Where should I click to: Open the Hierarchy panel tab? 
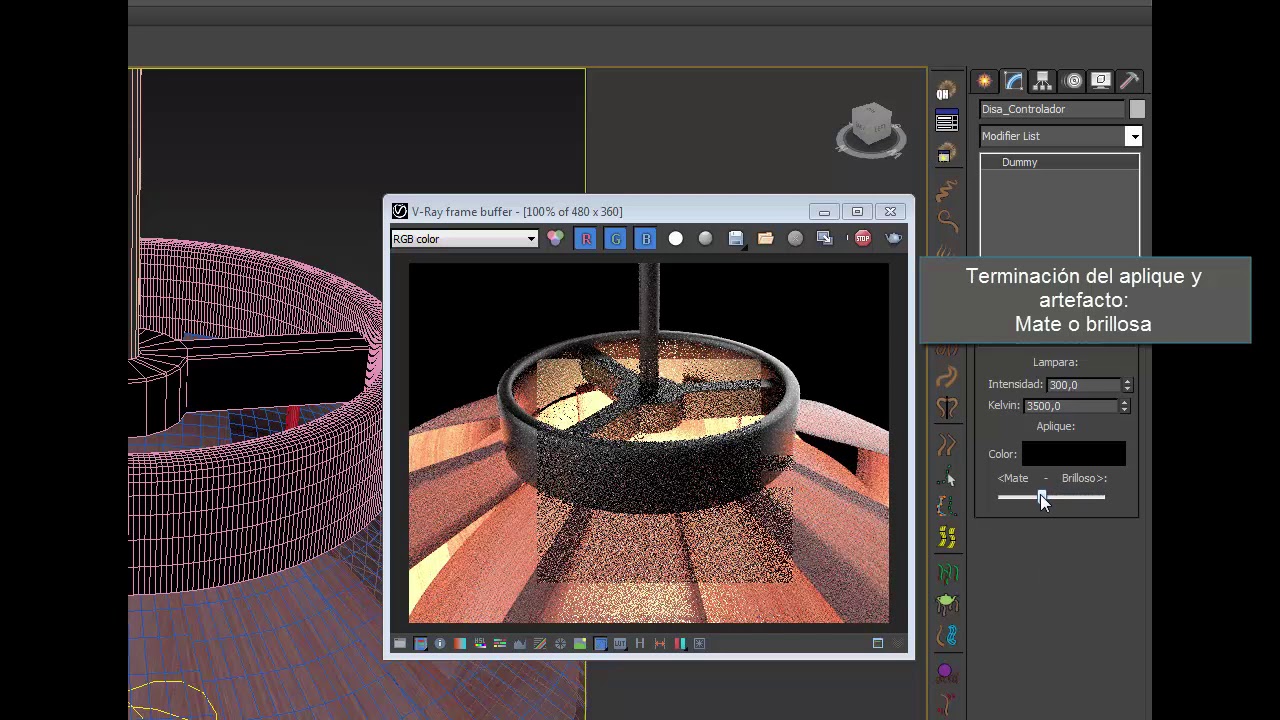click(x=1043, y=81)
